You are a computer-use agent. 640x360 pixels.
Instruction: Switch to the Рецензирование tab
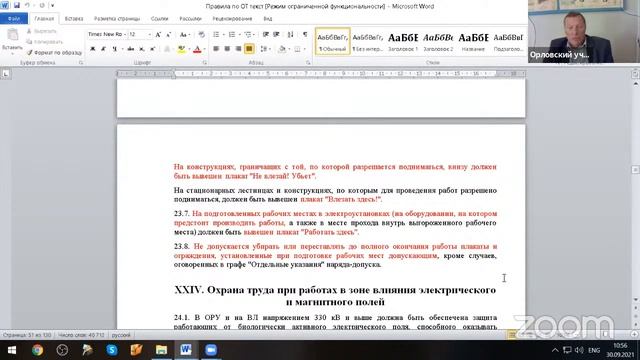tap(232, 19)
